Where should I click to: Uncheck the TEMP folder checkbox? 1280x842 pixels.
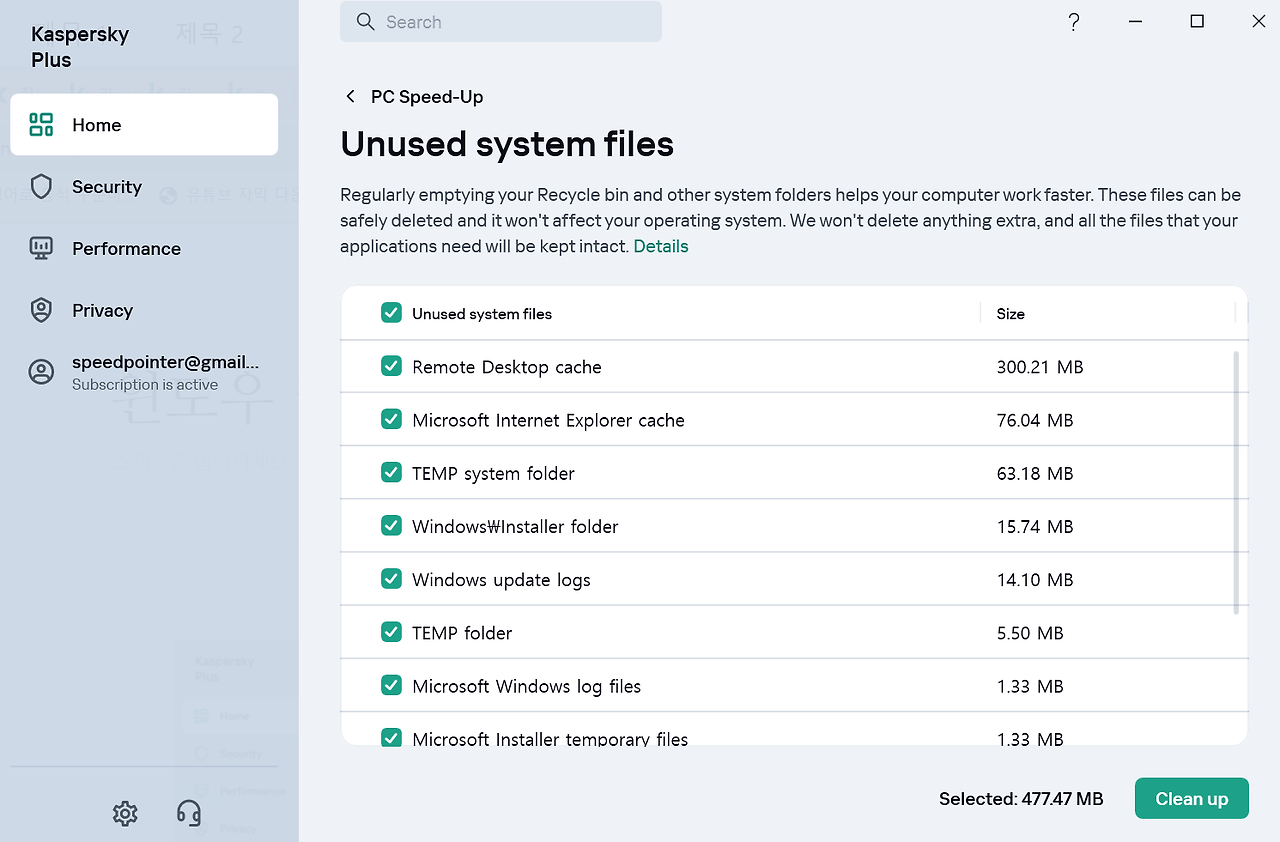(x=391, y=632)
